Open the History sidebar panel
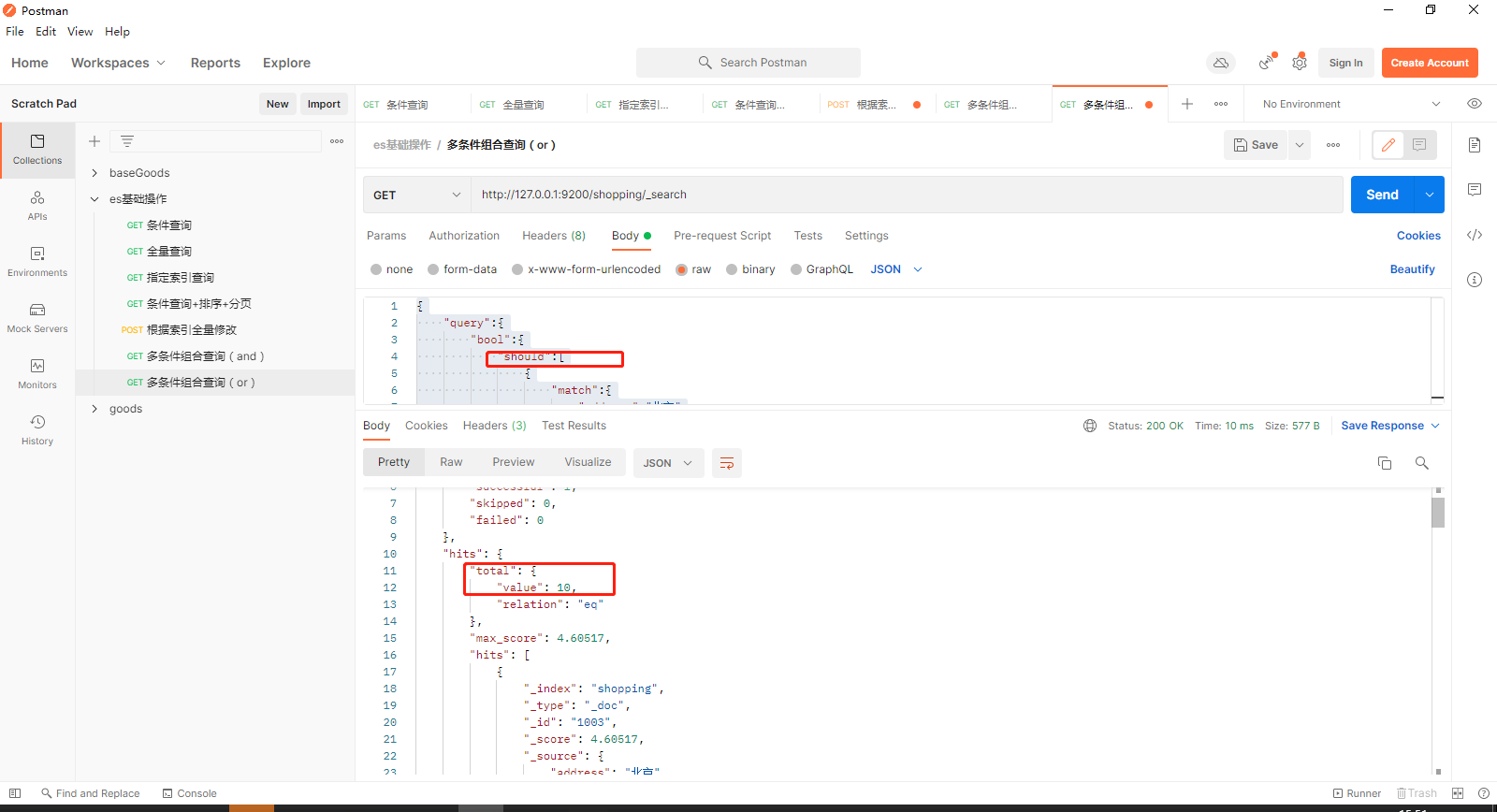Viewport: 1497px width, 812px height. coord(37,430)
